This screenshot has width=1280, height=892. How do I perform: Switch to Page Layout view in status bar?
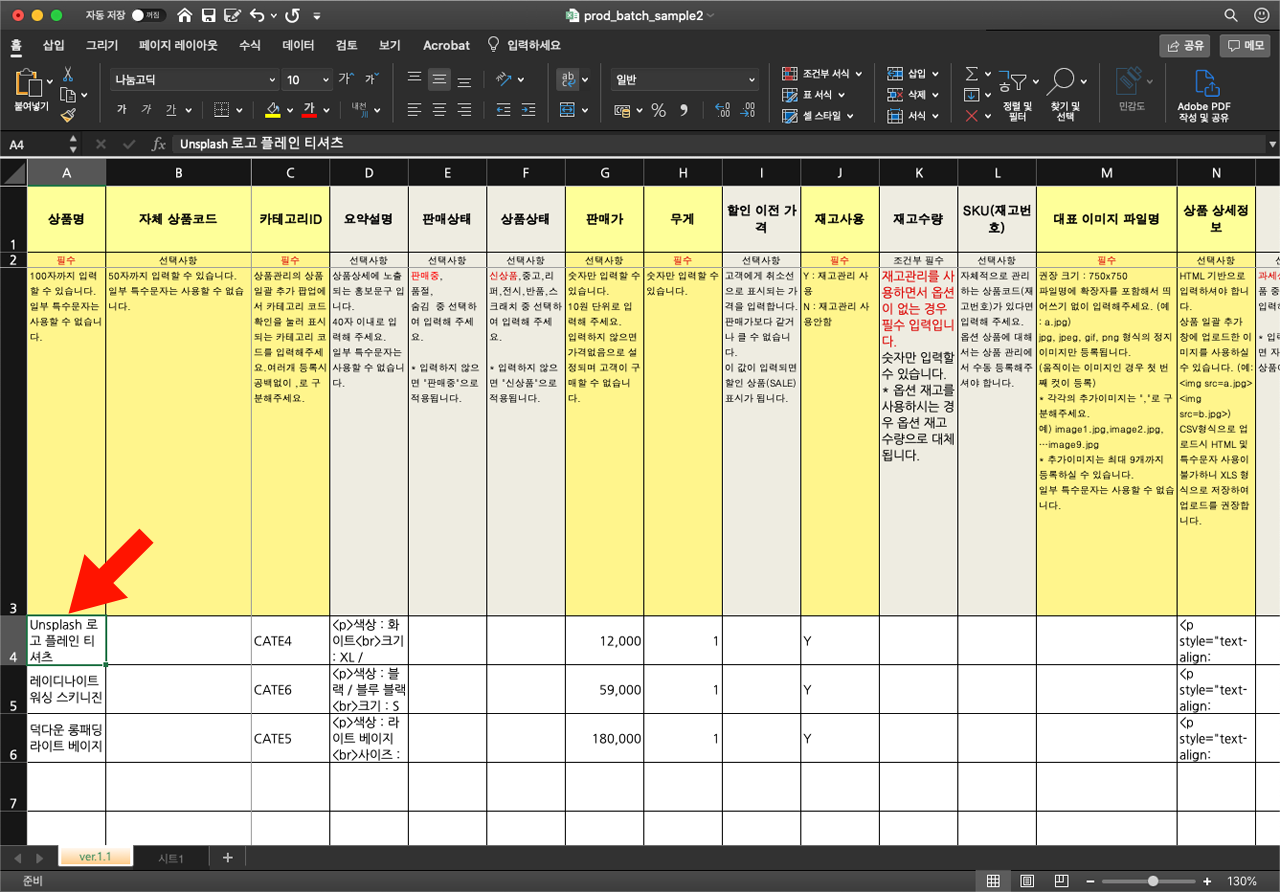[x=1027, y=881]
